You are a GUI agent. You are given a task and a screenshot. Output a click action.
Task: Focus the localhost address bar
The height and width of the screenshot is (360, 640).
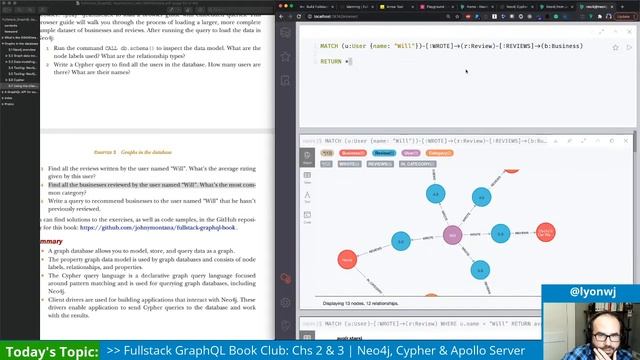click(x=376, y=16)
